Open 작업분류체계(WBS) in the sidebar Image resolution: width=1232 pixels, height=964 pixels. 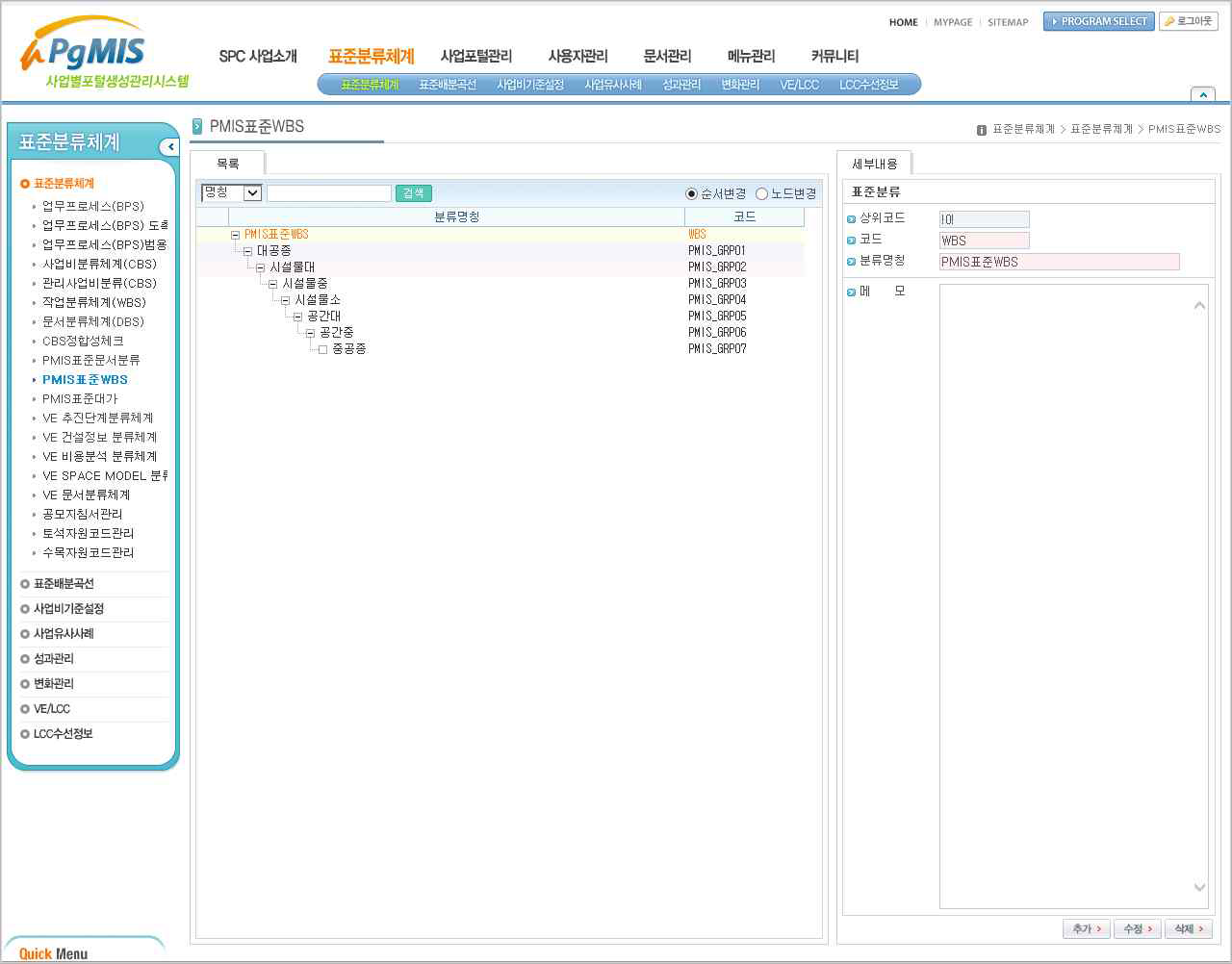[94, 302]
